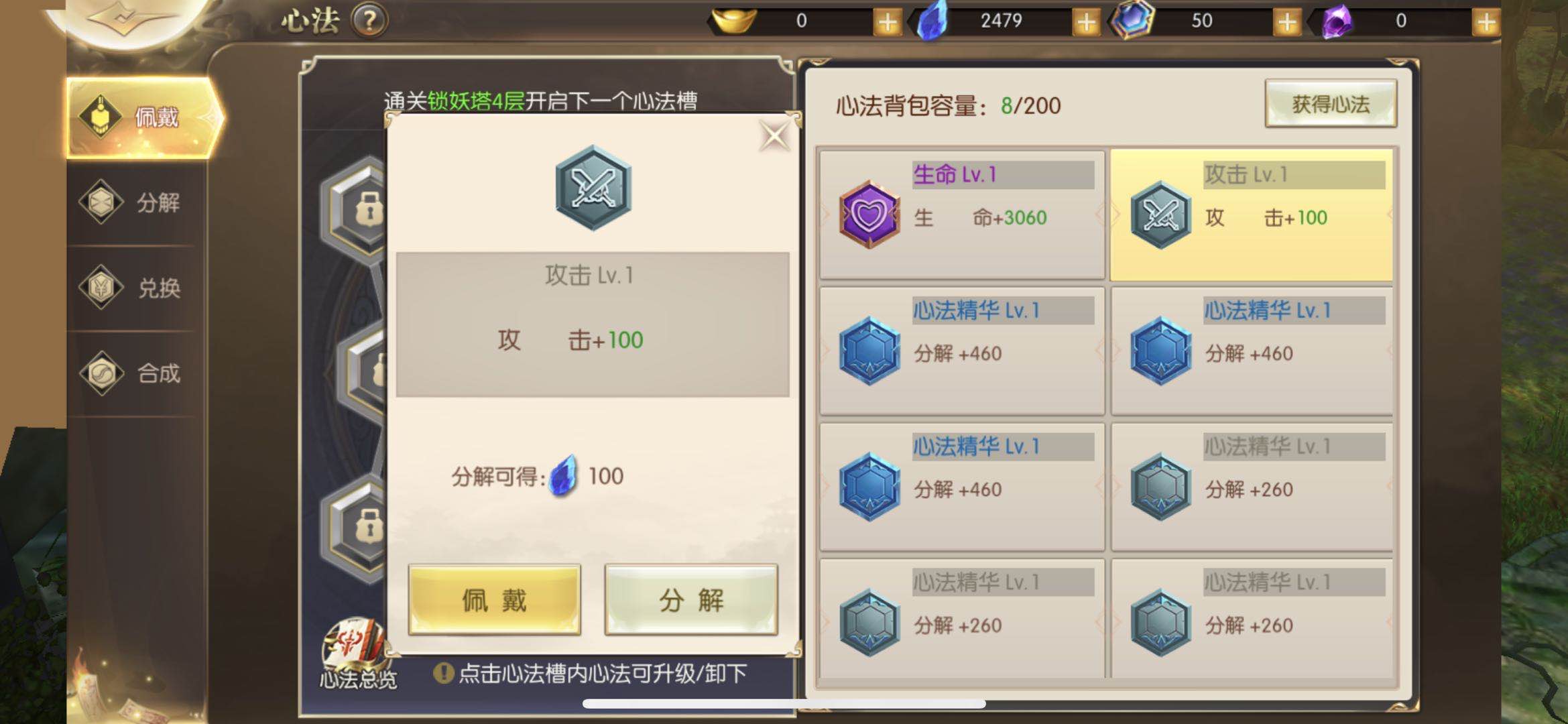
Task: Click the plus next to 50 gems
Action: tap(1286, 21)
